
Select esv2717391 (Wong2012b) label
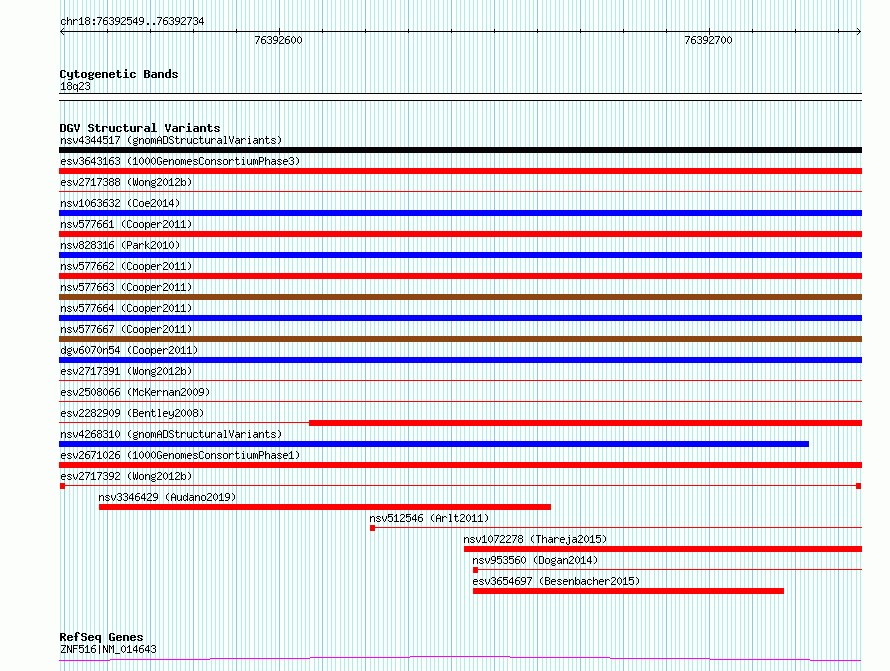point(126,371)
